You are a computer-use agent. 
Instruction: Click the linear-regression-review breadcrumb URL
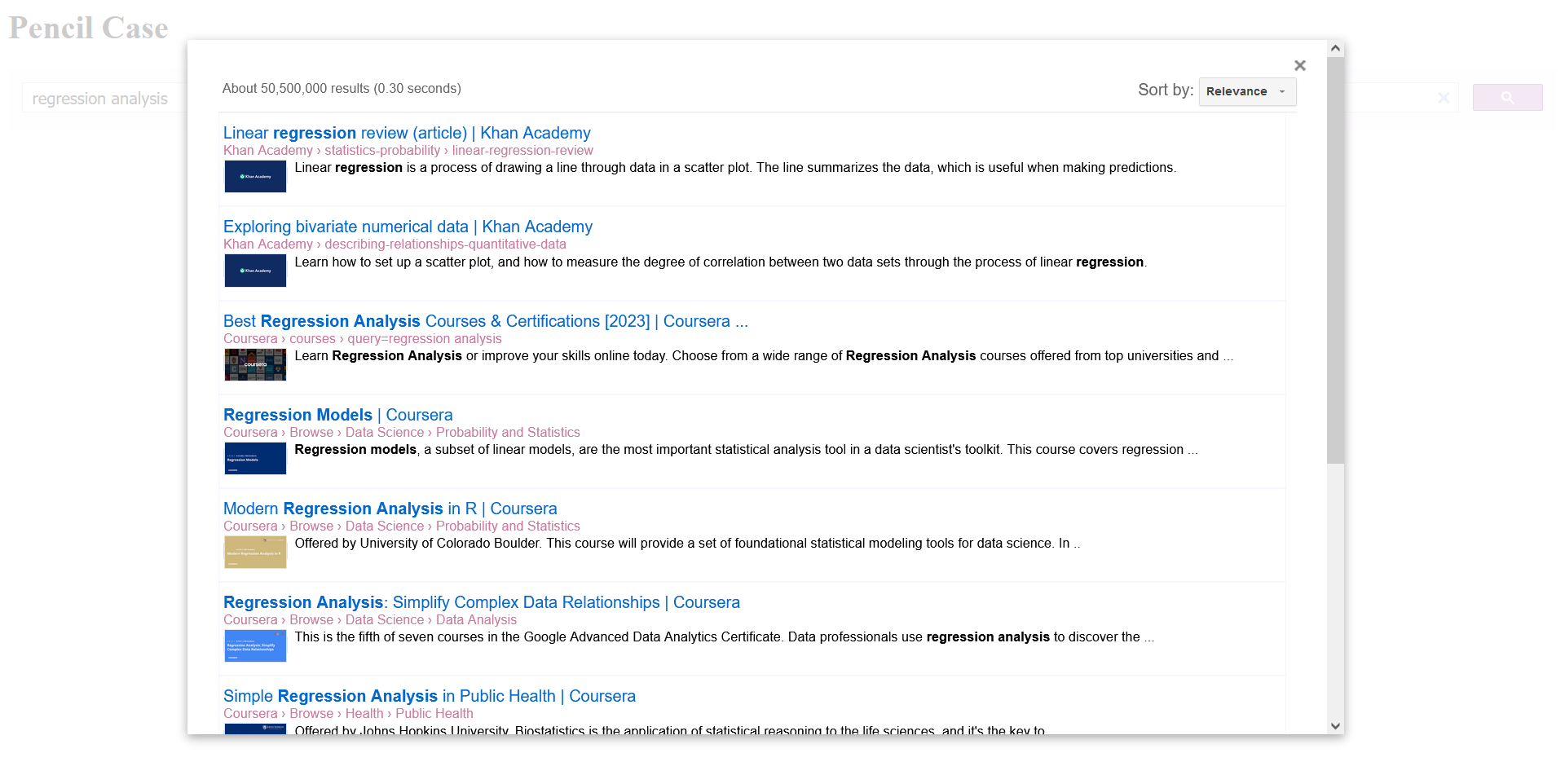point(408,151)
